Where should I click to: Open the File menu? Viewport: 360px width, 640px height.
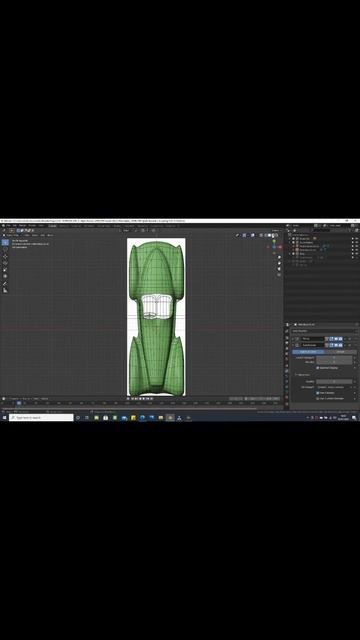pos(8,225)
